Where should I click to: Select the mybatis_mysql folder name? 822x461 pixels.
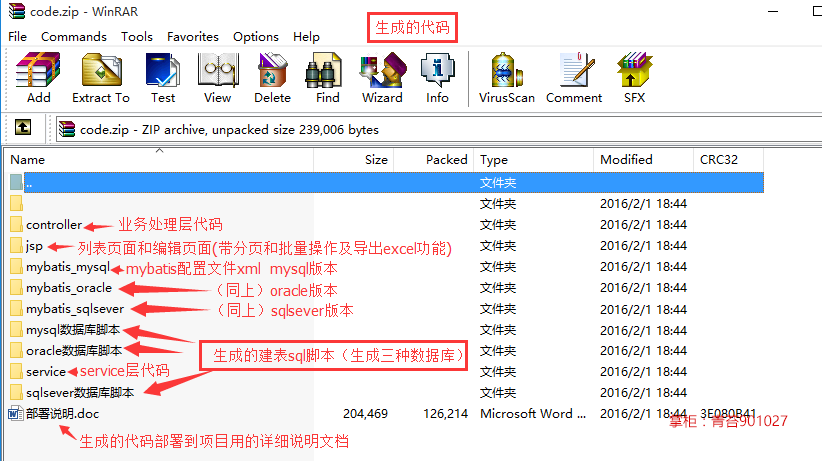pyautogui.click(x=68, y=267)
